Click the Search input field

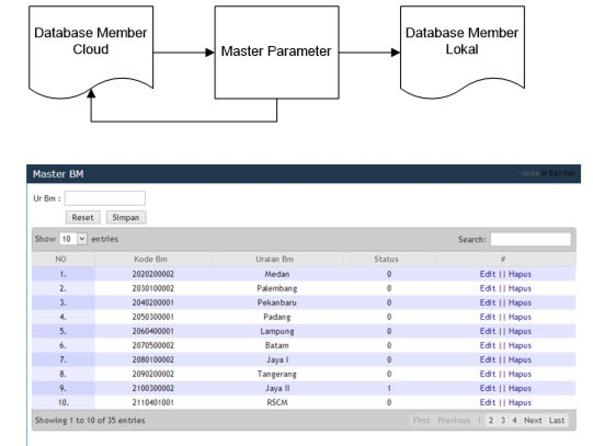point(531,239)
